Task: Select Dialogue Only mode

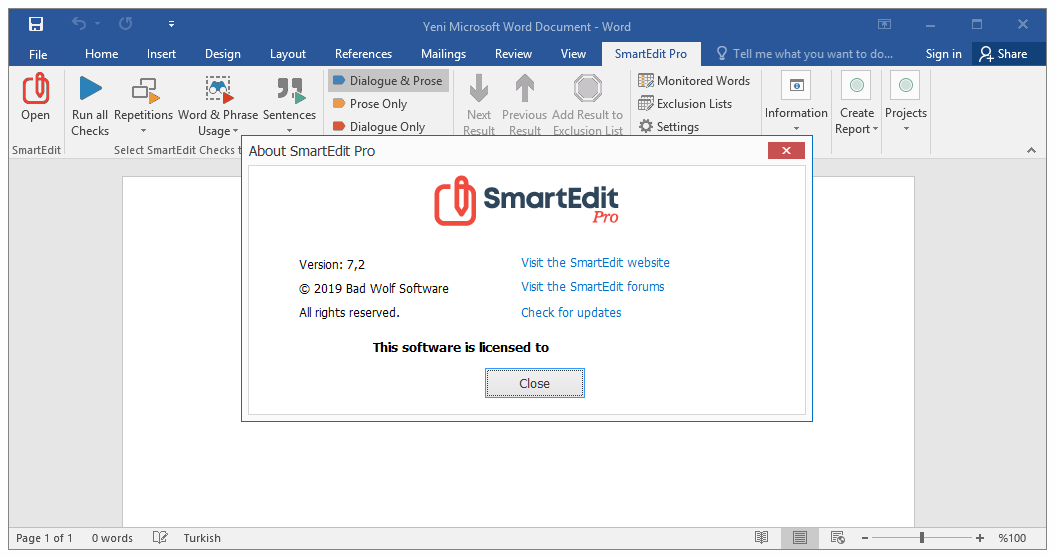Action: coord(379,127)
